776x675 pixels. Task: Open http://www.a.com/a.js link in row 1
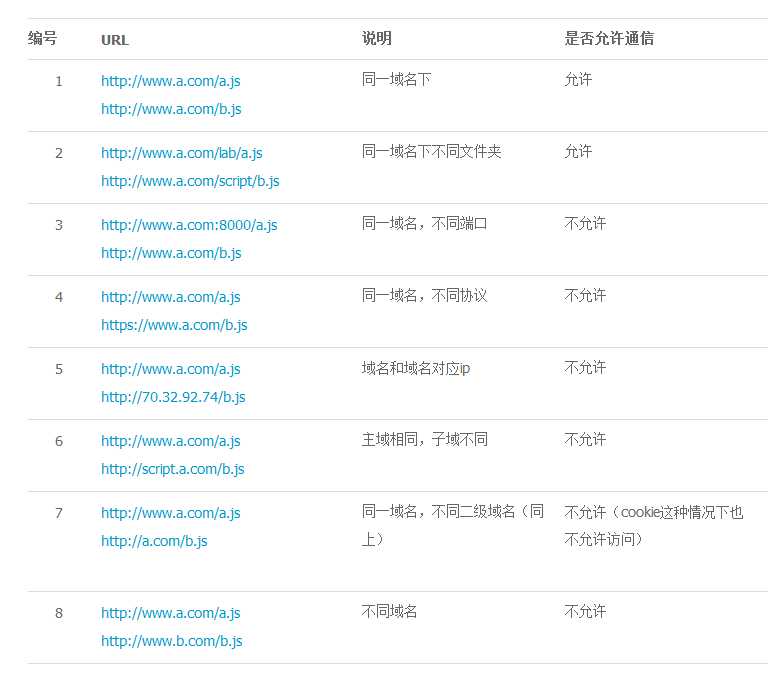click(x=171, y=81)
